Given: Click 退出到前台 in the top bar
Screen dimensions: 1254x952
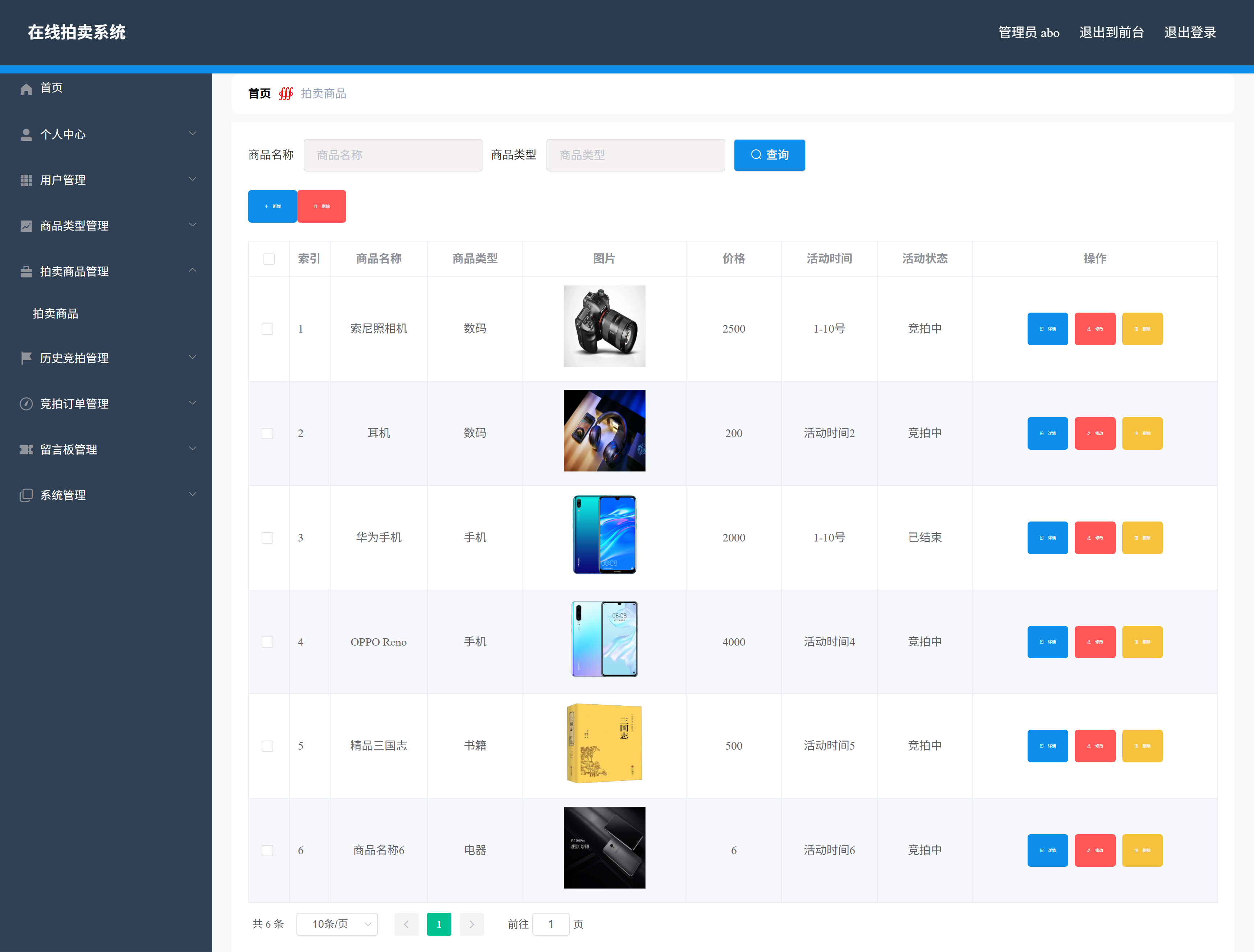Looking at the screenshot, I should [x=1111, y=32].
